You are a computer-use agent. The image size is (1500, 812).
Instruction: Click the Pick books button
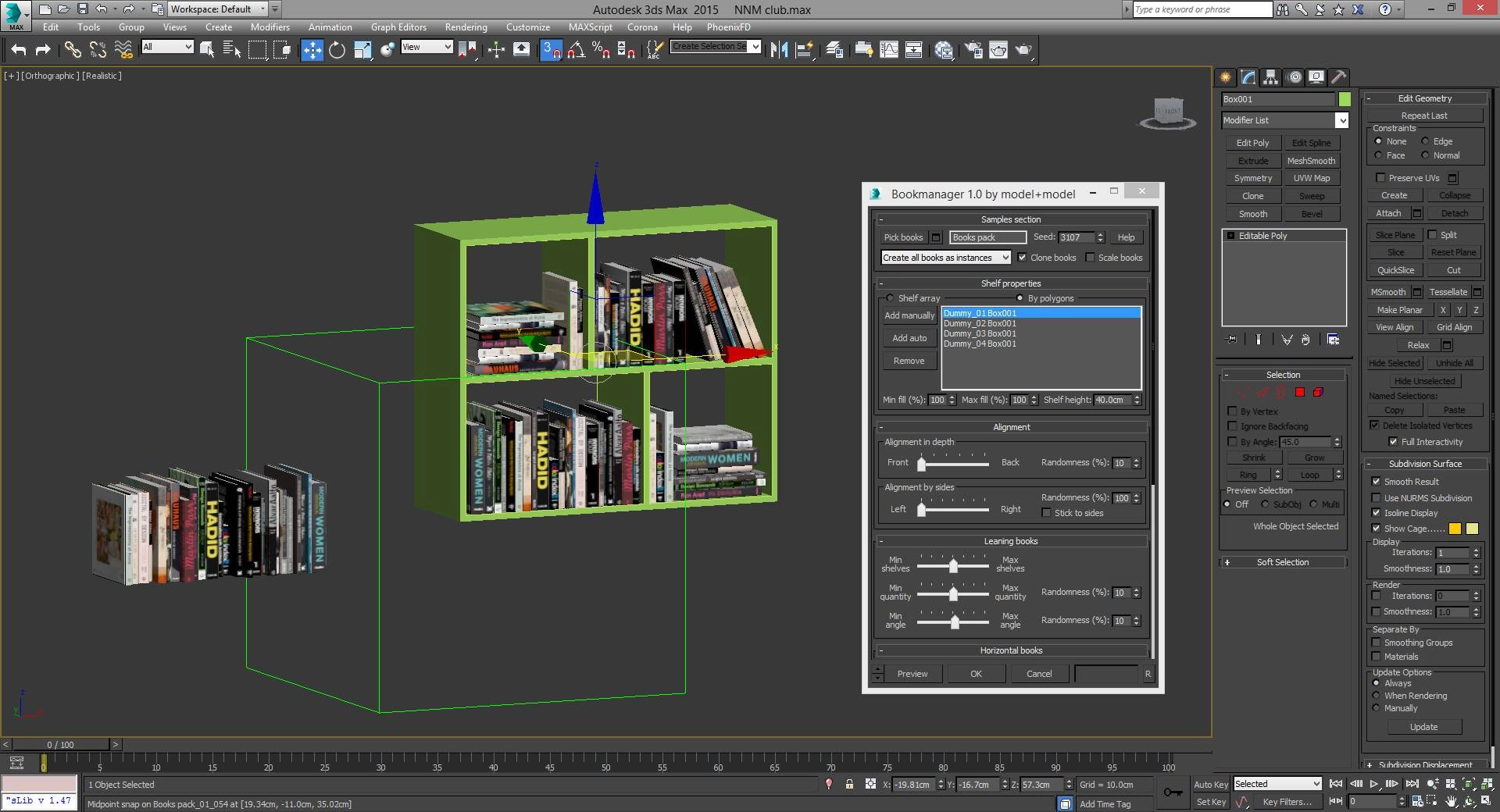point(903,237)
